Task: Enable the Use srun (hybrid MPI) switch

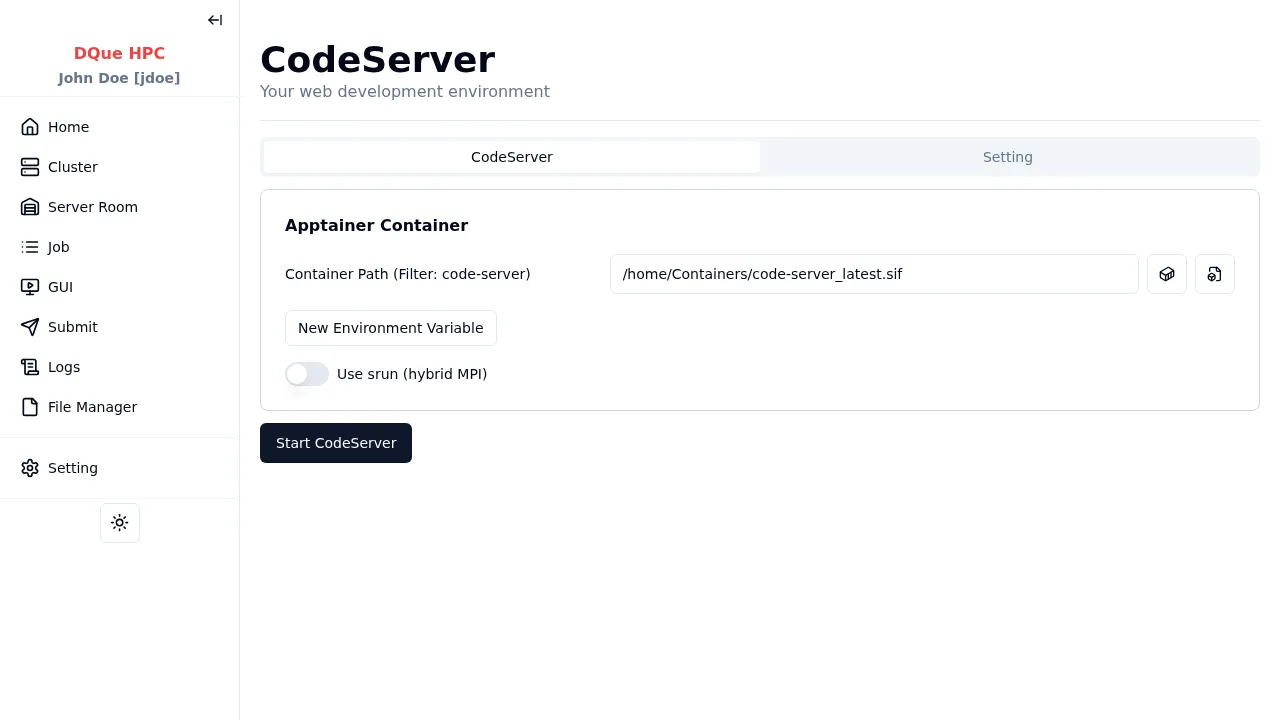Action: tap(307, 374)
